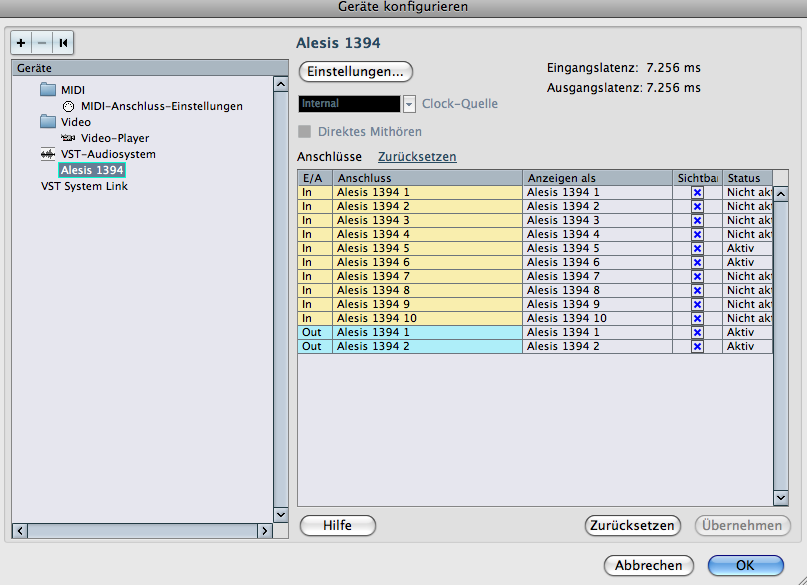Select VST System Link entry
This screenshot has height=585, width=807.
coord(84,186)
